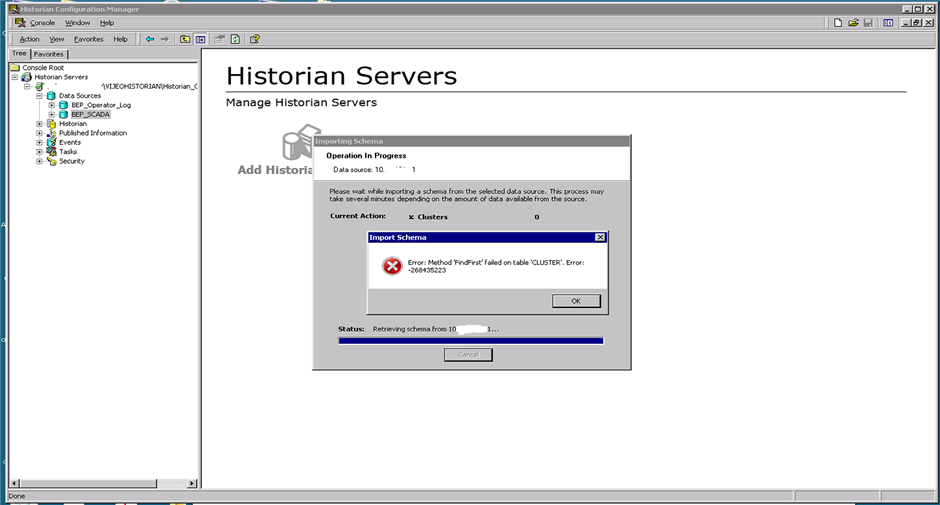Click the Forward arrow toolbar icon
The width and height of the screenshot is (940, 505).
[x=164, y=39]
